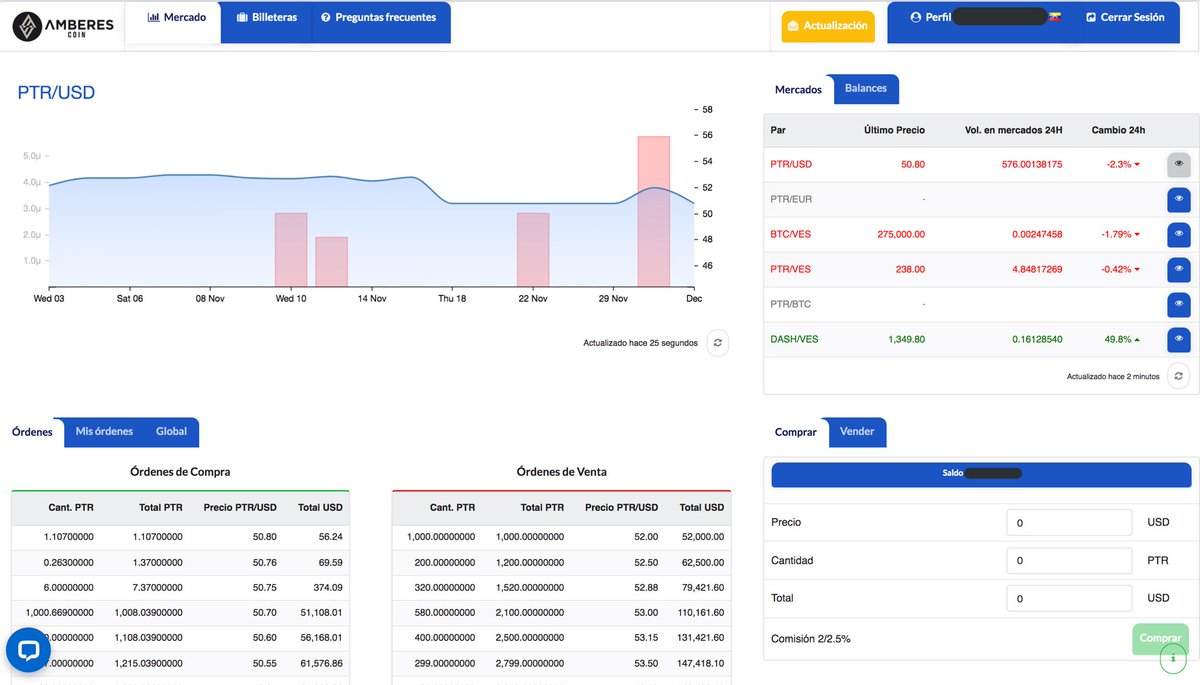The image size is (1200, 685).
Task: Click the blue Saldo bar
Action: 980,473
